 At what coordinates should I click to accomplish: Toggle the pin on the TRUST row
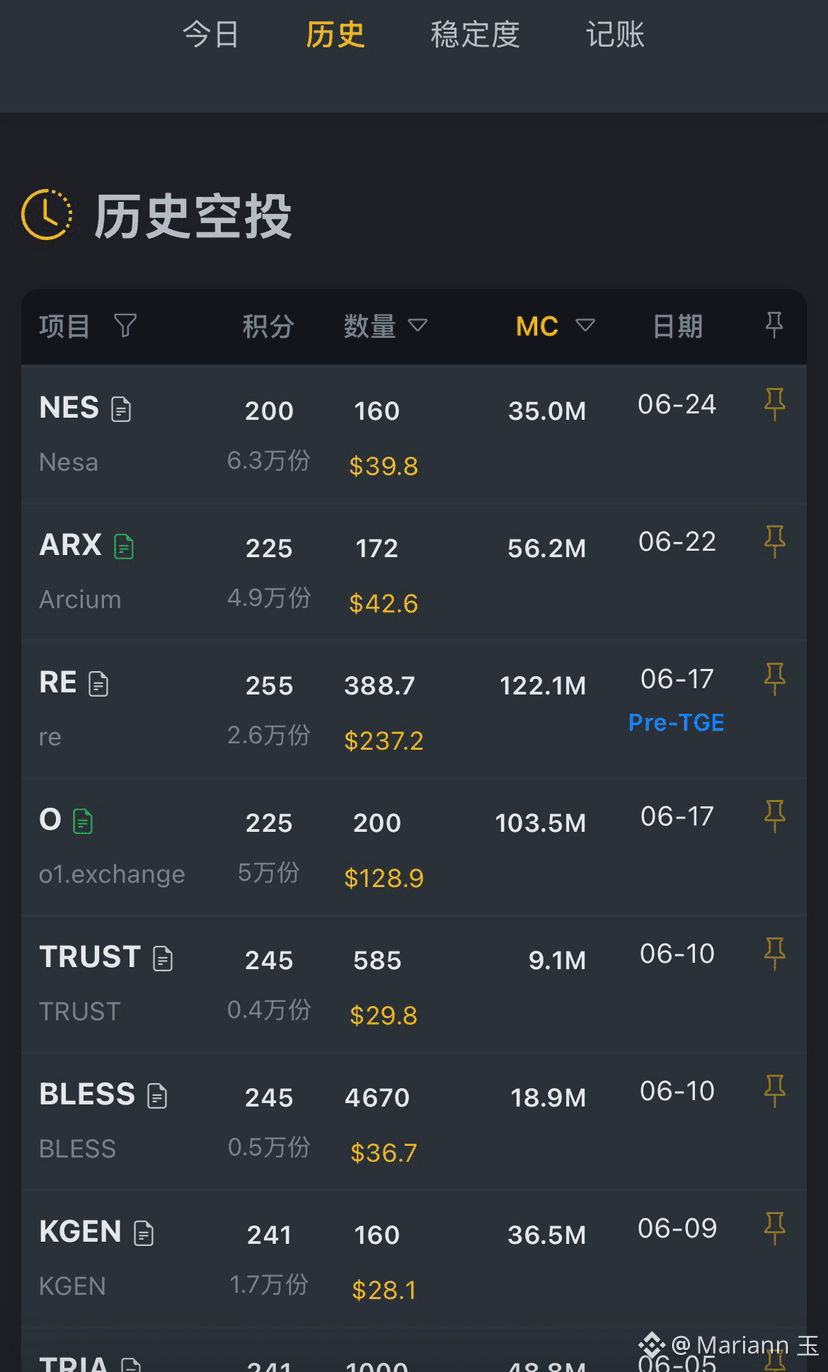[x=774, y=953]
